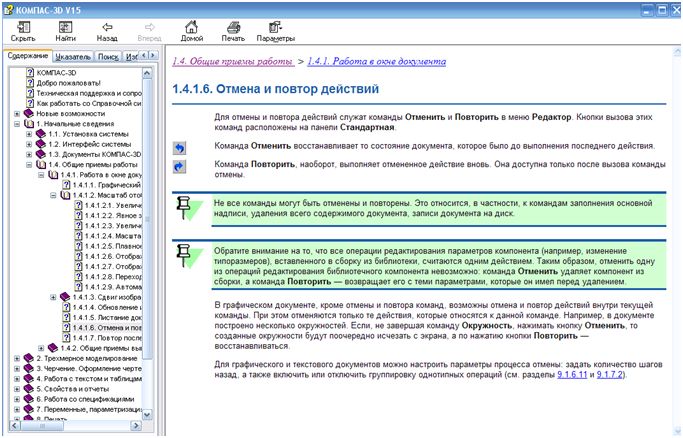This screenshot has height=438, width=683.
Task: Go back with the Назад arrow
Action: click(x=107, y=27)
